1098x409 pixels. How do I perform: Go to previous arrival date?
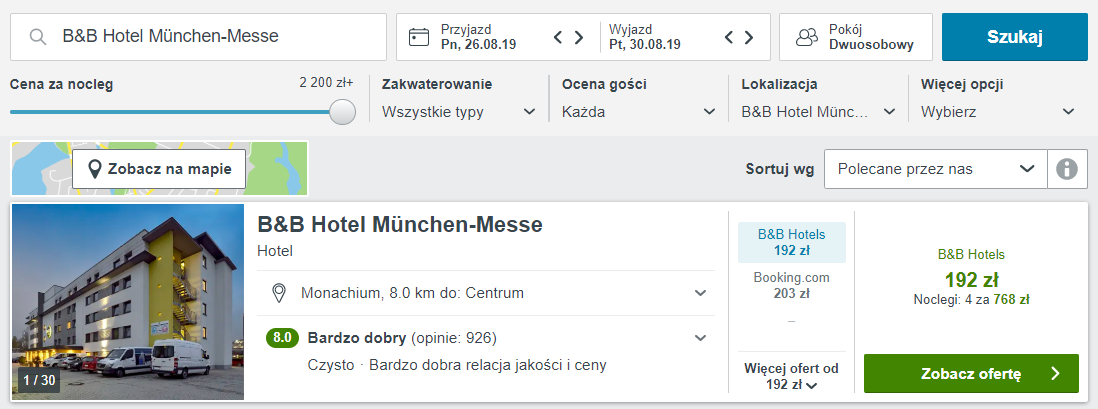(559, 37)
